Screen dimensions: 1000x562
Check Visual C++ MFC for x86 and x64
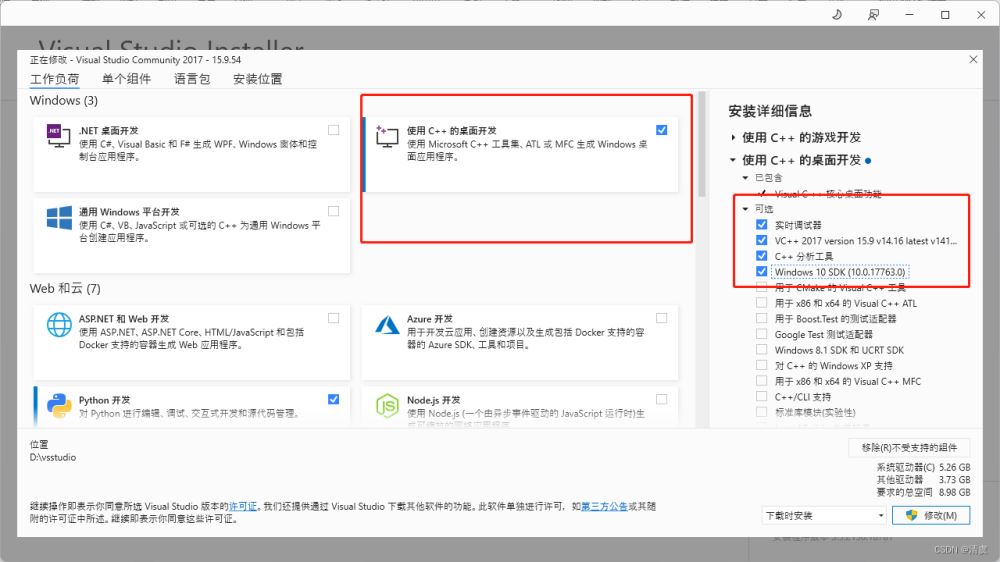point(761,381)
